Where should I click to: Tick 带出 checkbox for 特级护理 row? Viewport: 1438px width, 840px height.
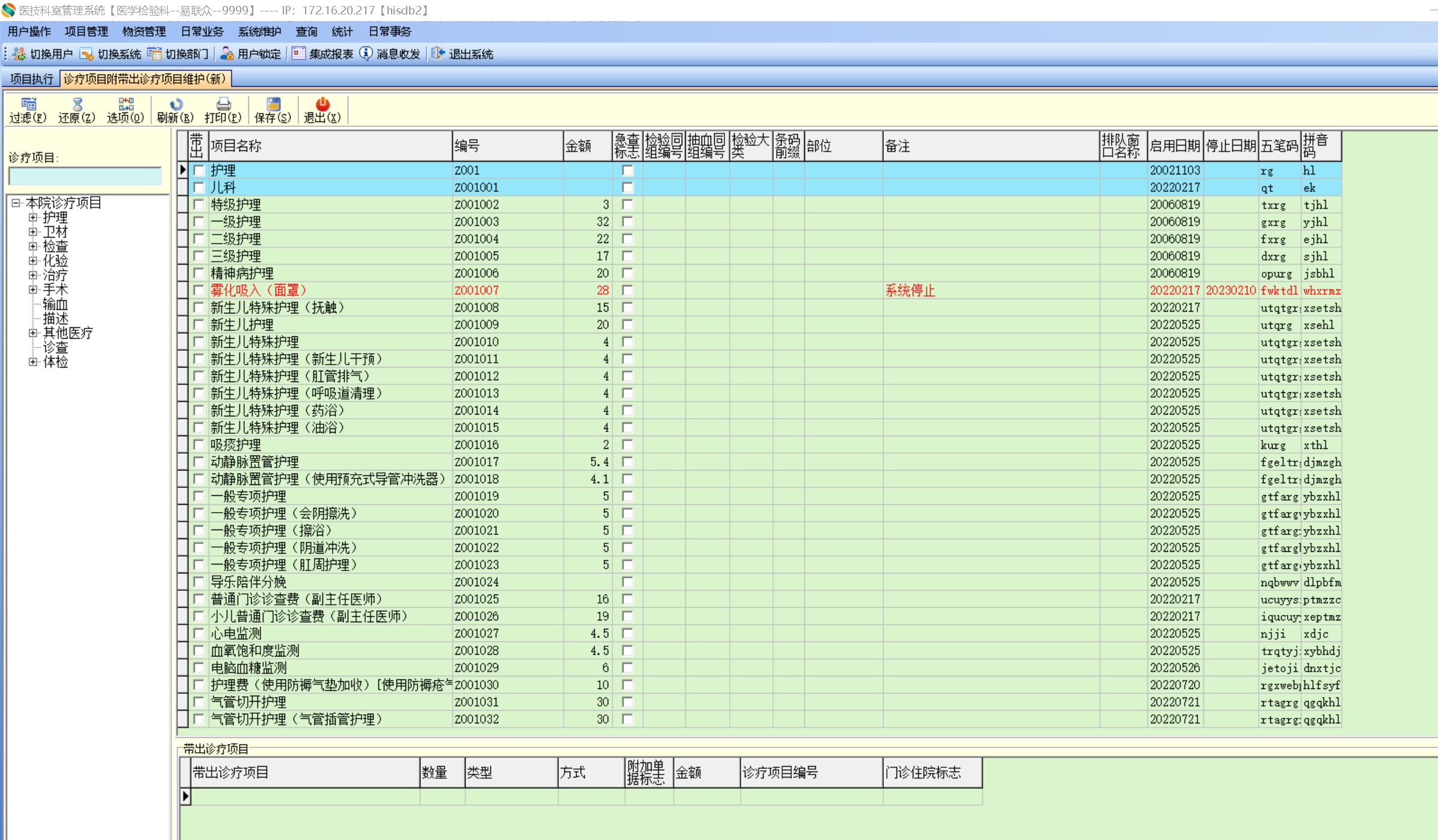tap(199, 205)
